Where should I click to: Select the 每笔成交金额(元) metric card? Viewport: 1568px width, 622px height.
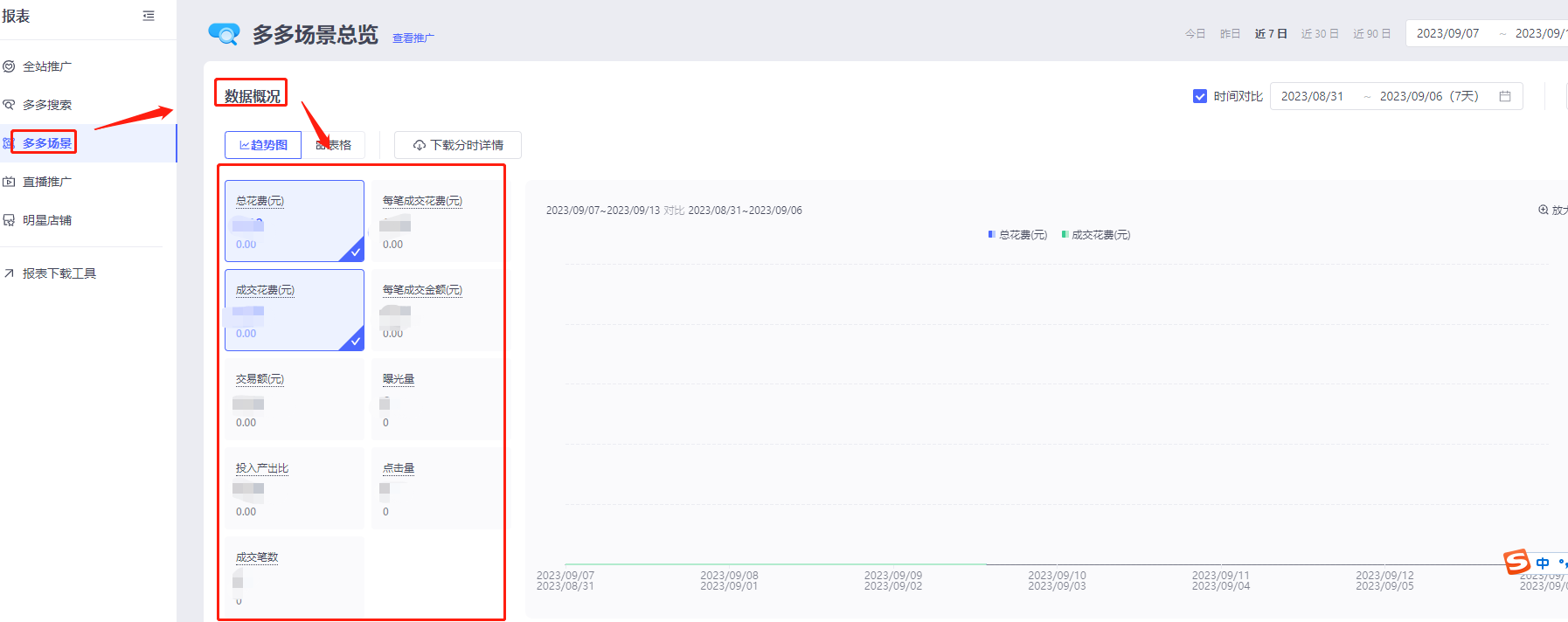tap(437, 310)
